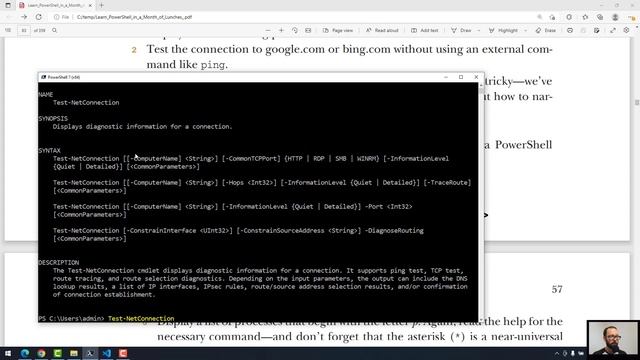Open the Windows Start menu
The image size is (640, 360).
8,353
